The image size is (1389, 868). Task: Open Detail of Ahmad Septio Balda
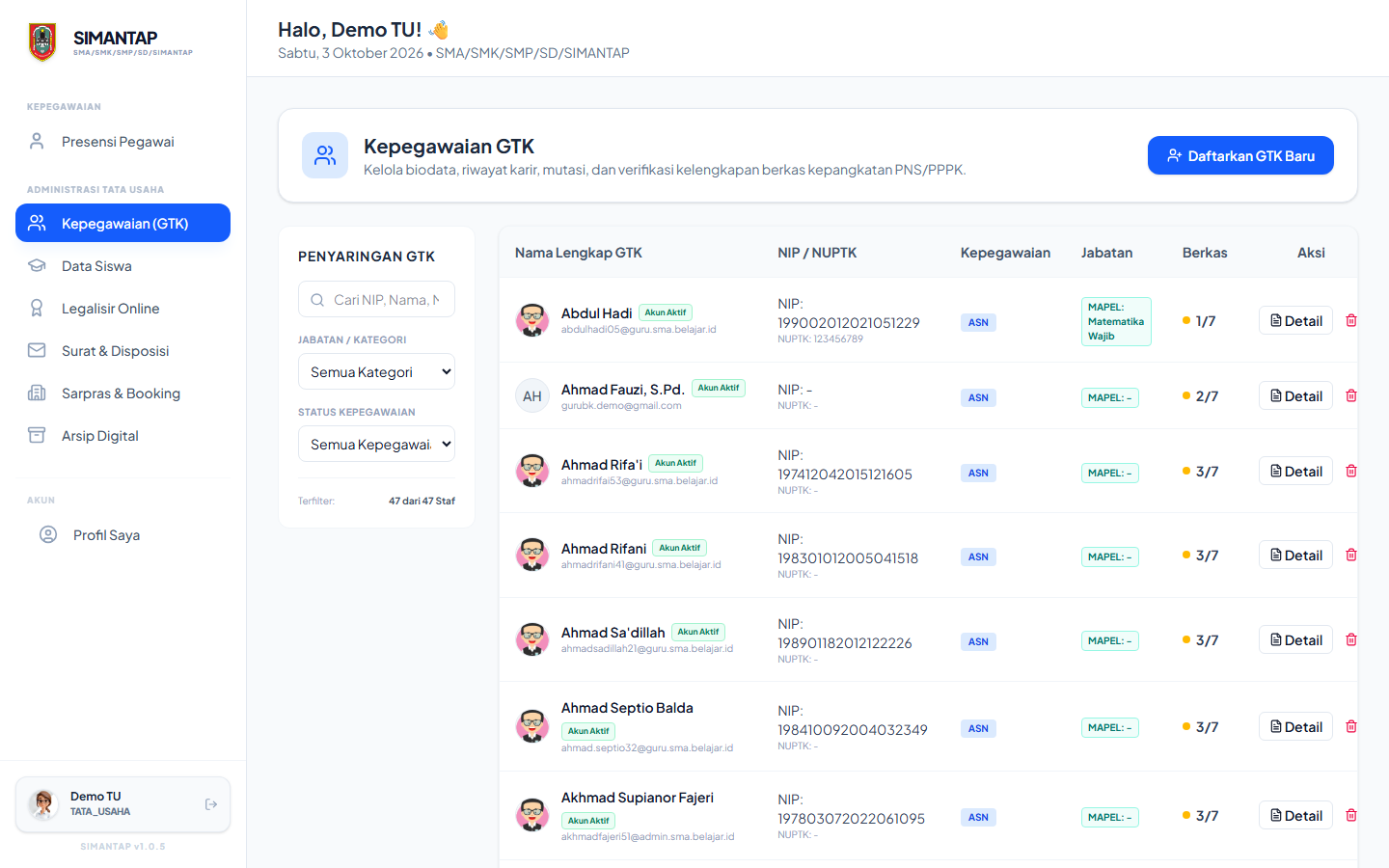pos(1295,726)
